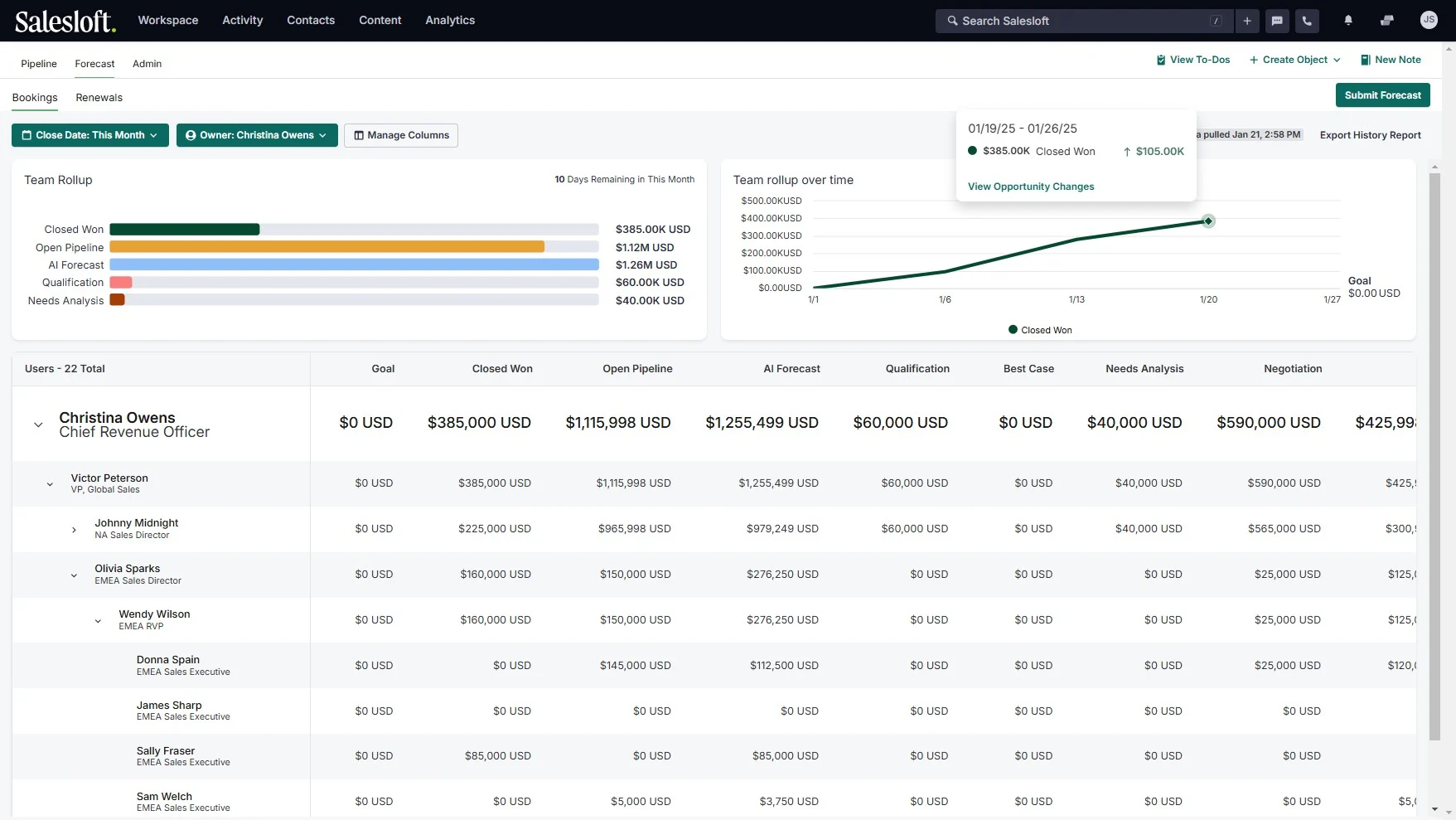
Task: Click the Goal column header
Action: click(383, 369)
